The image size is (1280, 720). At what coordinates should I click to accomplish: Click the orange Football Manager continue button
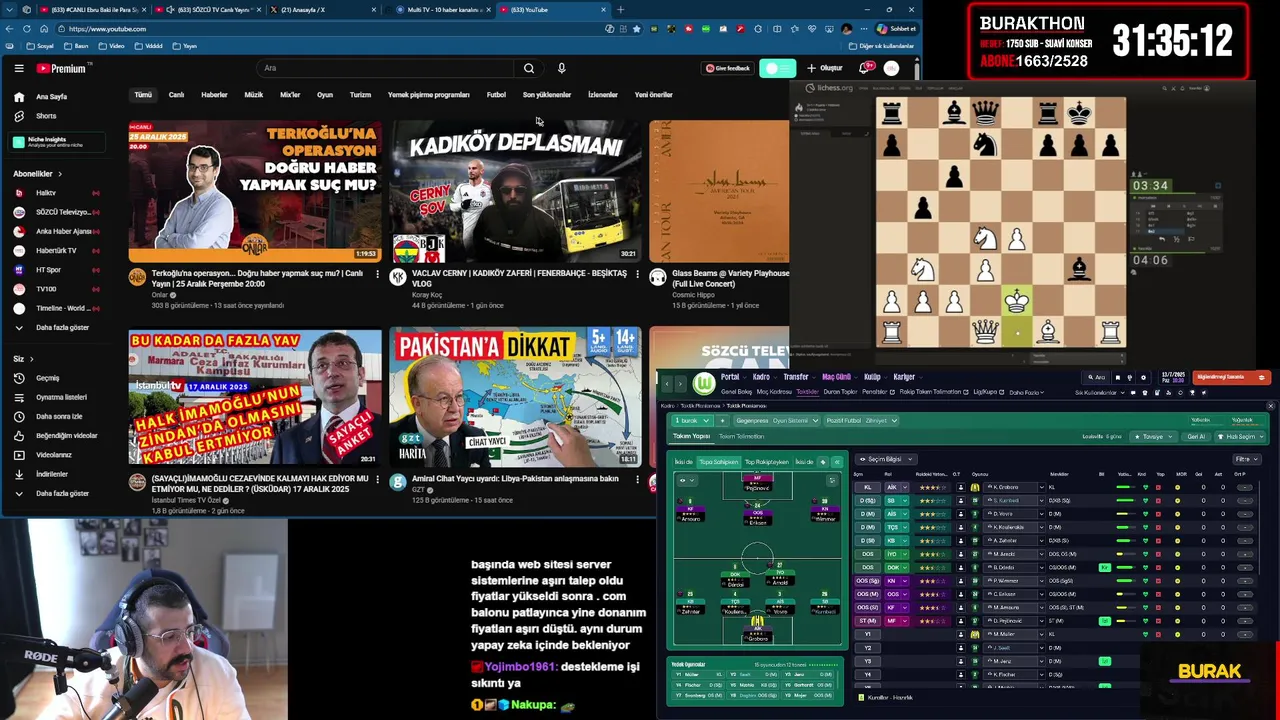pos(1232,377)
